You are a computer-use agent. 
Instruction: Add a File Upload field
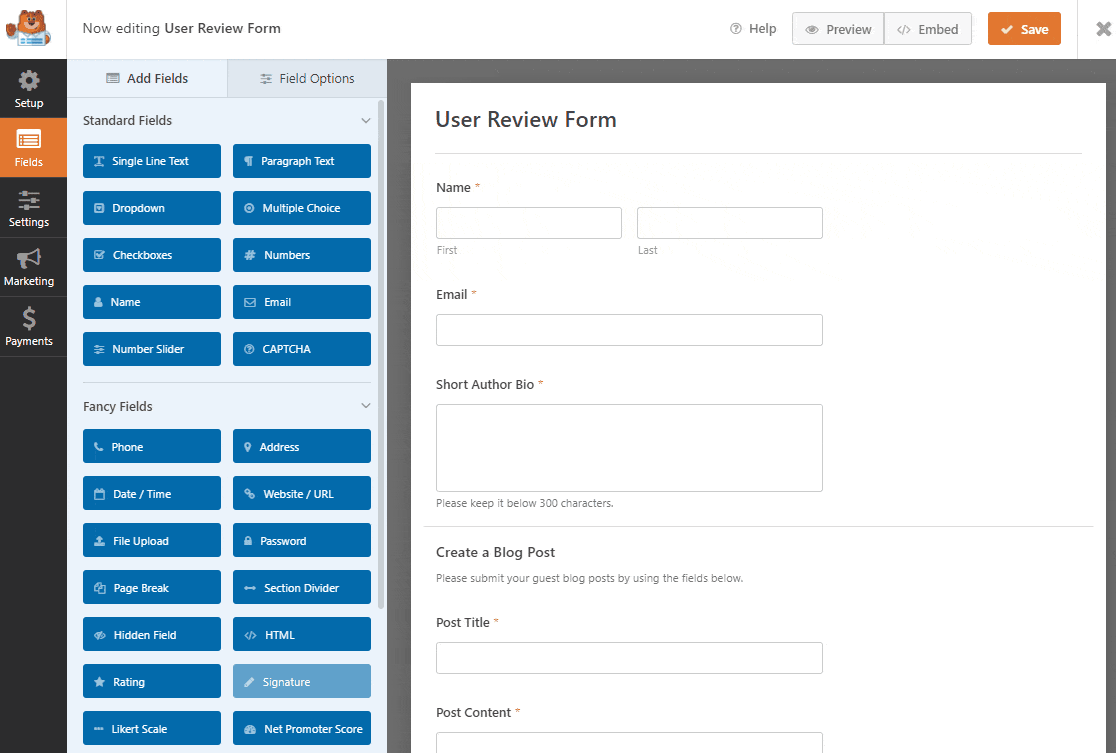click(152, 541)
